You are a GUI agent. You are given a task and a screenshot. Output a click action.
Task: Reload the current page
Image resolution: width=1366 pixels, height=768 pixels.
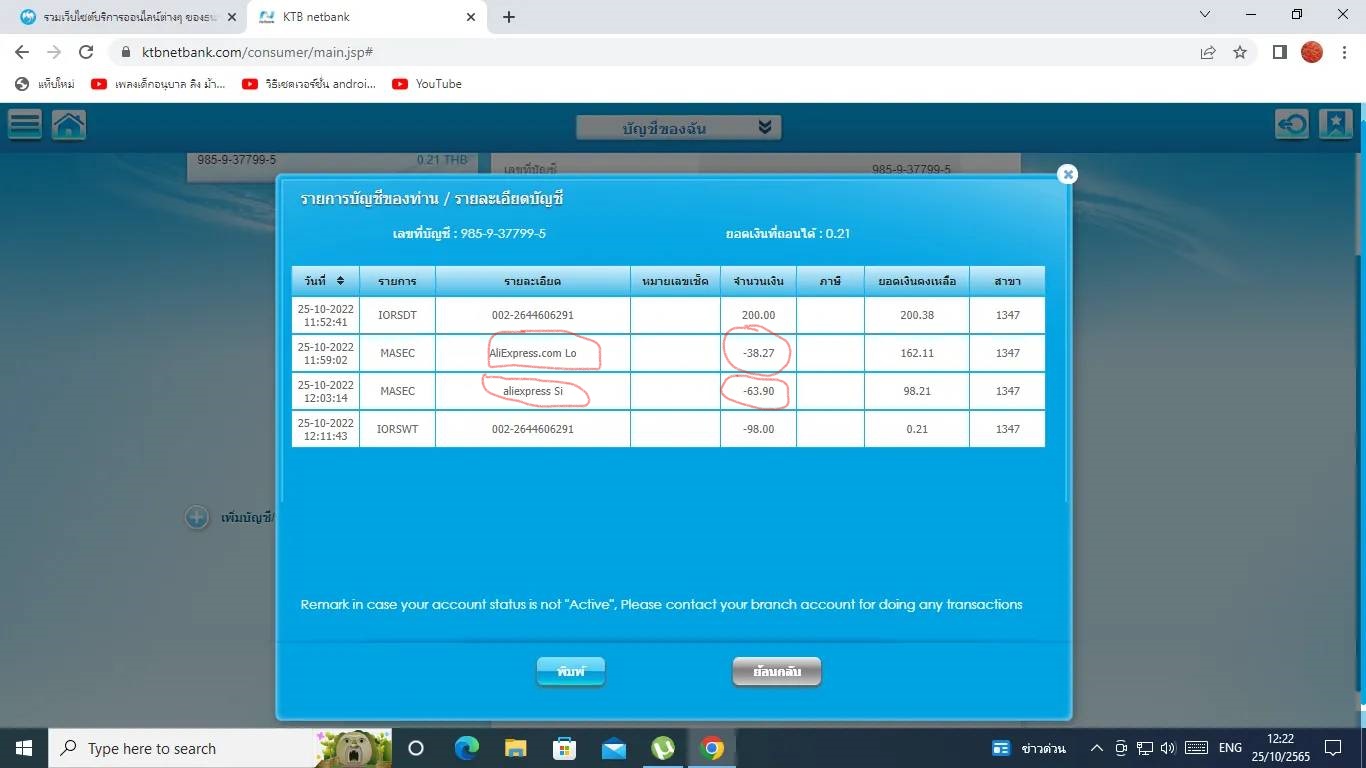(86, 52)
